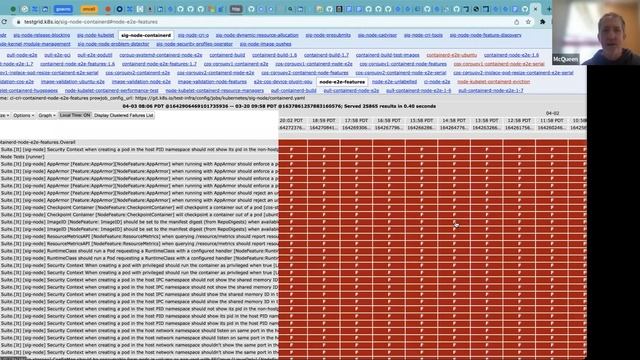
Task: Open sig-node-kubelet dashboard
Action: point(96,36)
